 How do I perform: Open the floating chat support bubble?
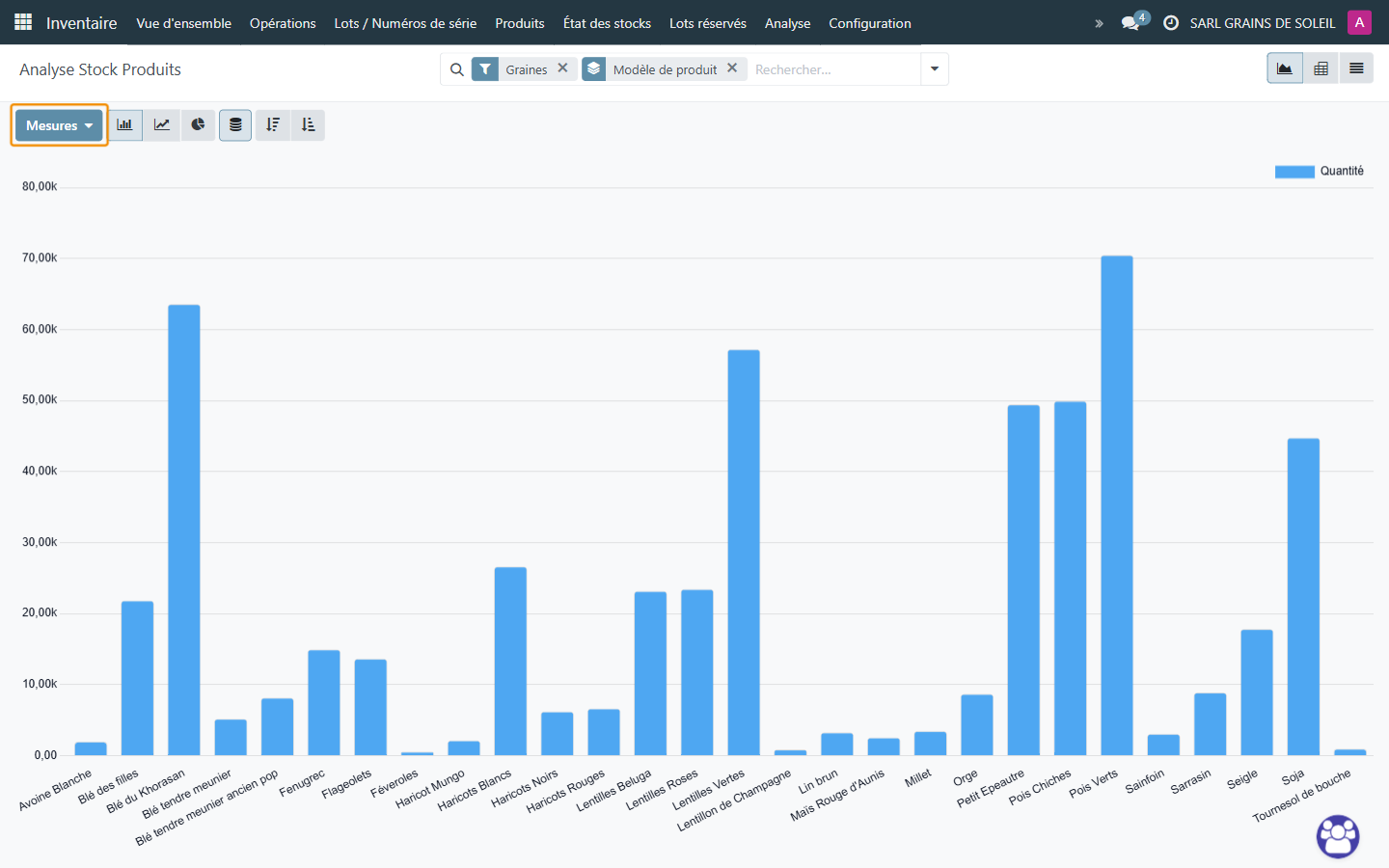1338,836
